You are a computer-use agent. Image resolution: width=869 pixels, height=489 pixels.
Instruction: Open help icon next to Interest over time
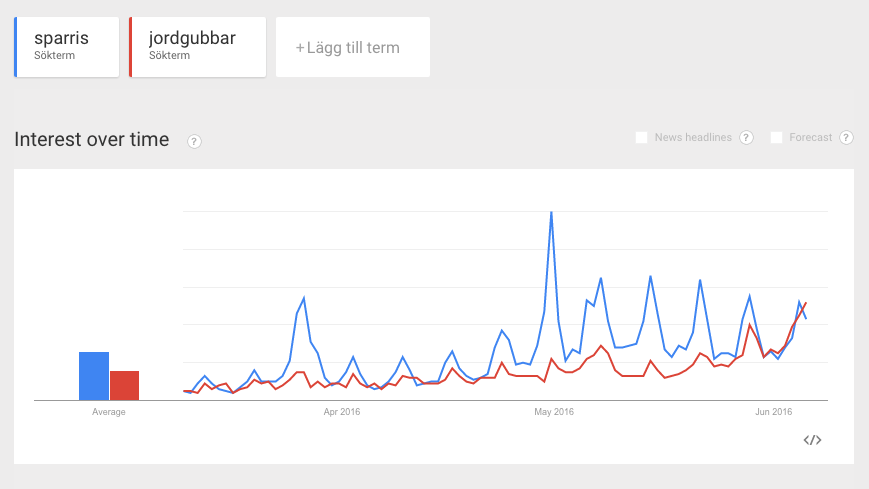pos(194,141)
